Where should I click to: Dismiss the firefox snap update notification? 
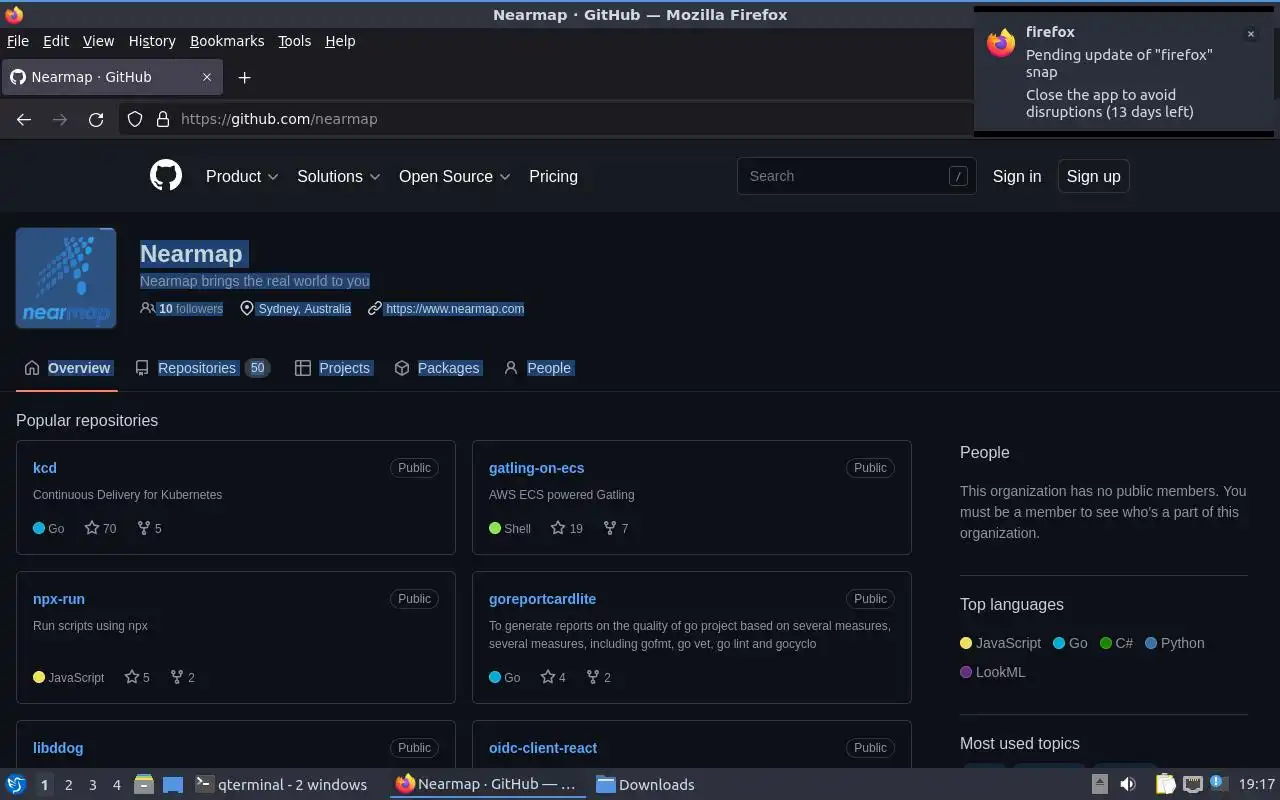click(x=1250, y=34)
